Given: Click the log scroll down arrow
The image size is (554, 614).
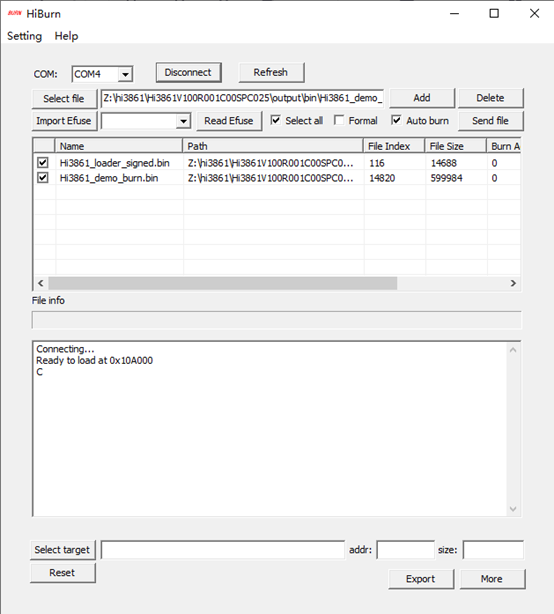Looking at the screenshot, I should tap(513, 509).
